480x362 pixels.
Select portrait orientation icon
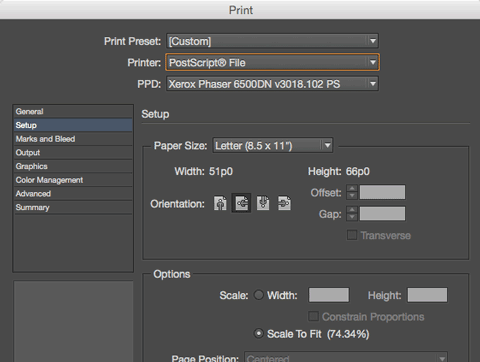220,203
